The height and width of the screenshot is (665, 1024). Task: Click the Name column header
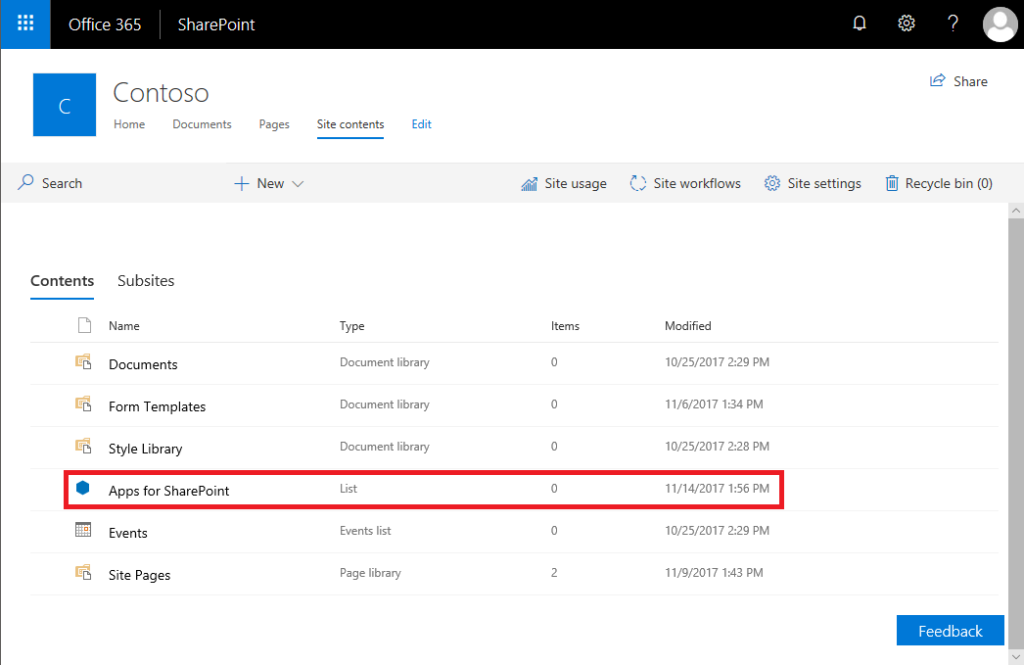point(124,326)
